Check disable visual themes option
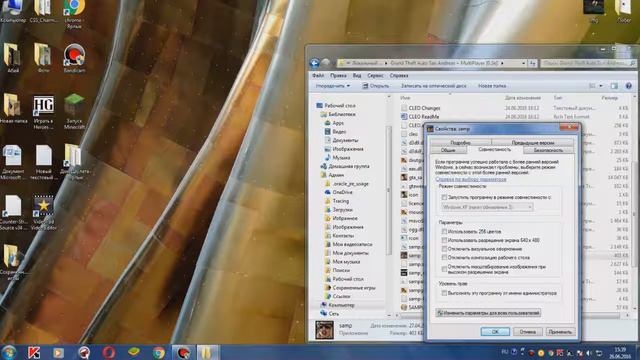The image size is (640, 360). coord(444,249)
